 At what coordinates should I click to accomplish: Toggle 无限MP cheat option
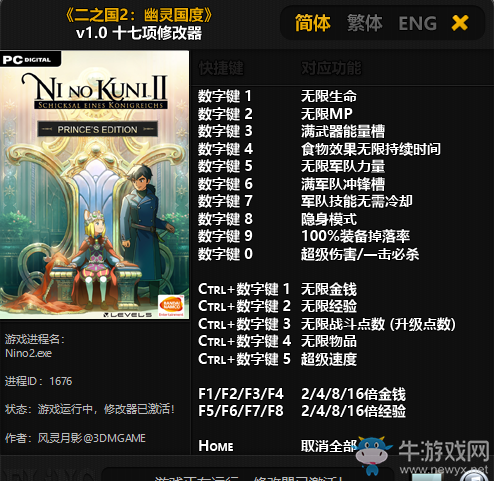[x=327, y=114]
